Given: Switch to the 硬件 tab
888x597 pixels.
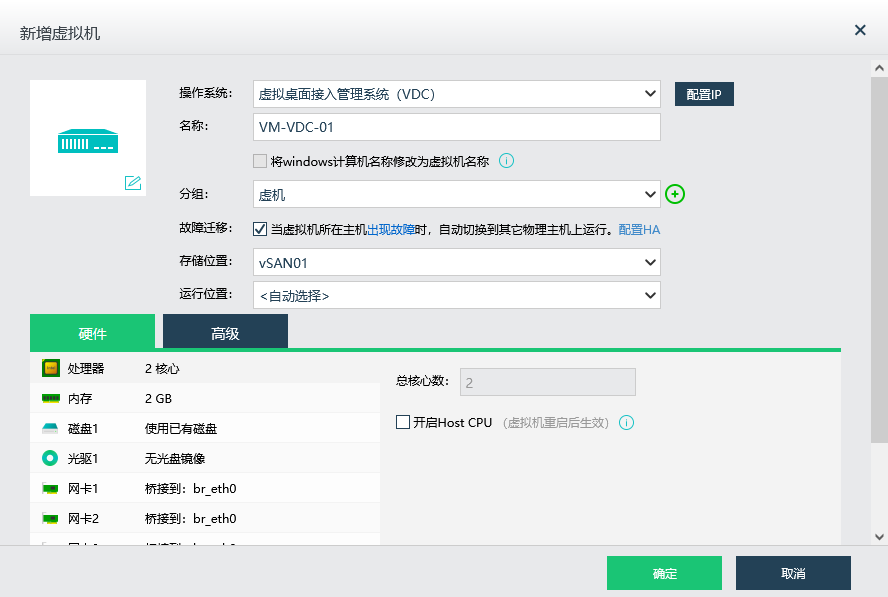Looking at the screenshot, I should tap(92, 333).
